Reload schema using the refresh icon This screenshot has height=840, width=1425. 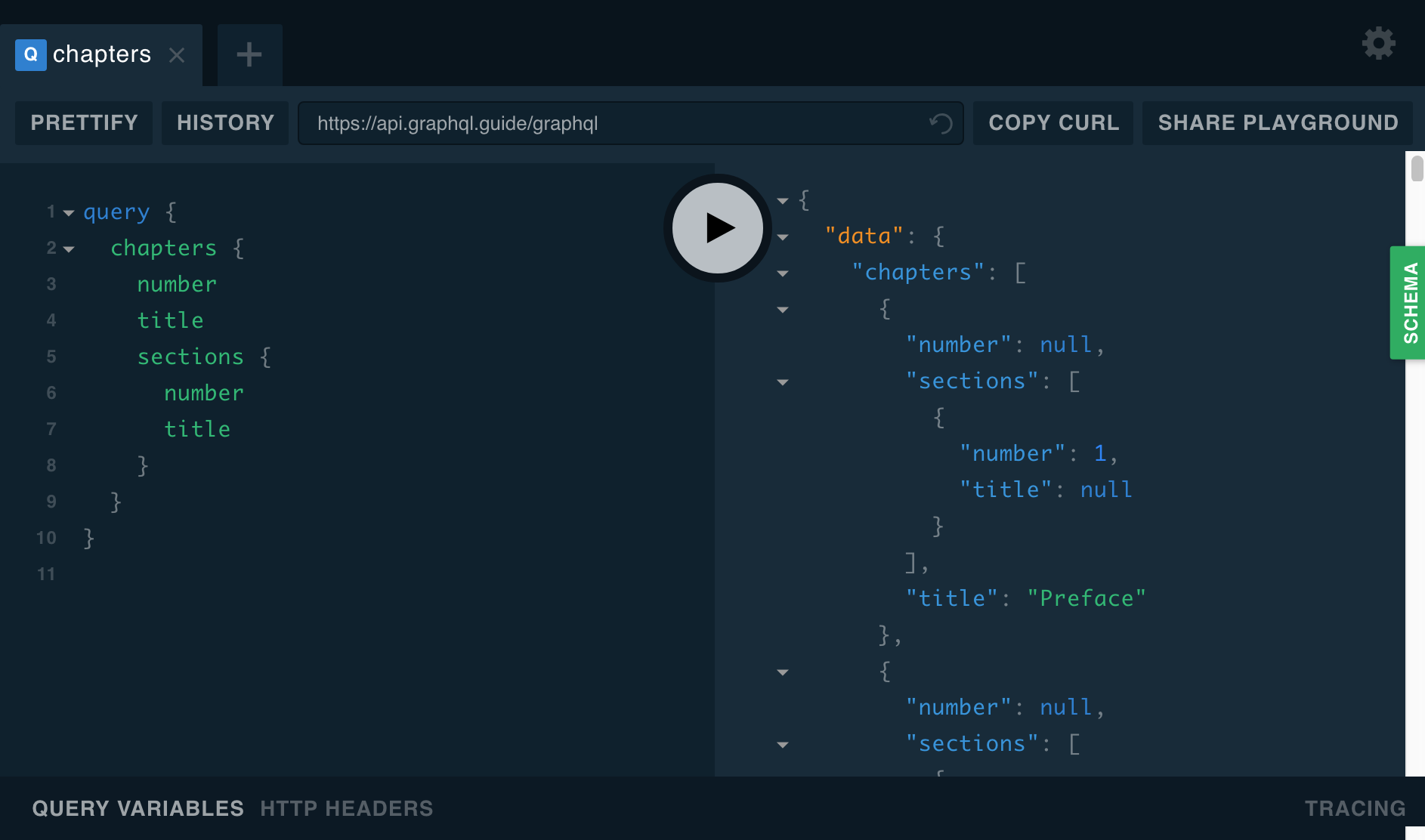(x=941, y=123)
